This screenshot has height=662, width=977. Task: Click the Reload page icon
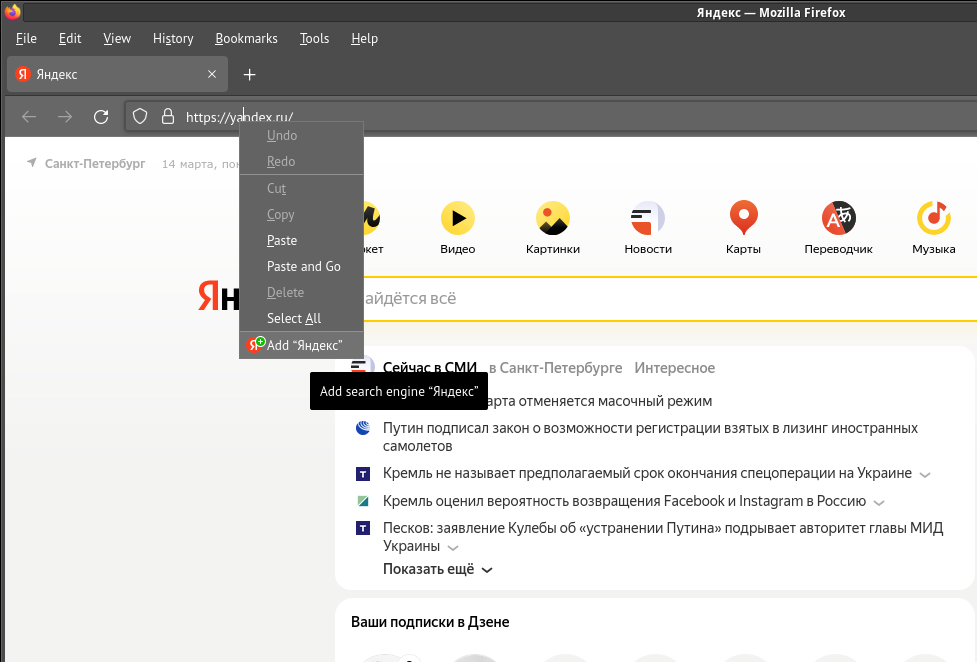[101, 117]
